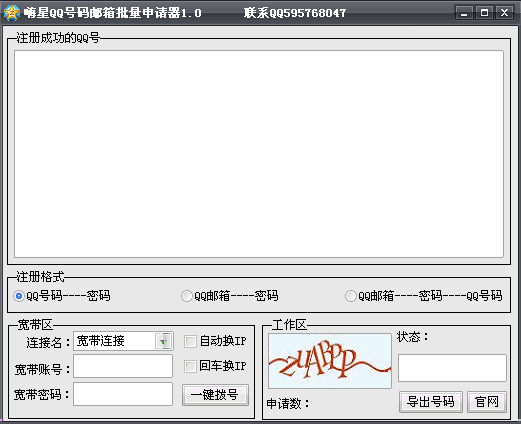Click the 联系QQ595768047 title text
The height and width of the screenshot is (424, 521).
click(x=295, y=13)
